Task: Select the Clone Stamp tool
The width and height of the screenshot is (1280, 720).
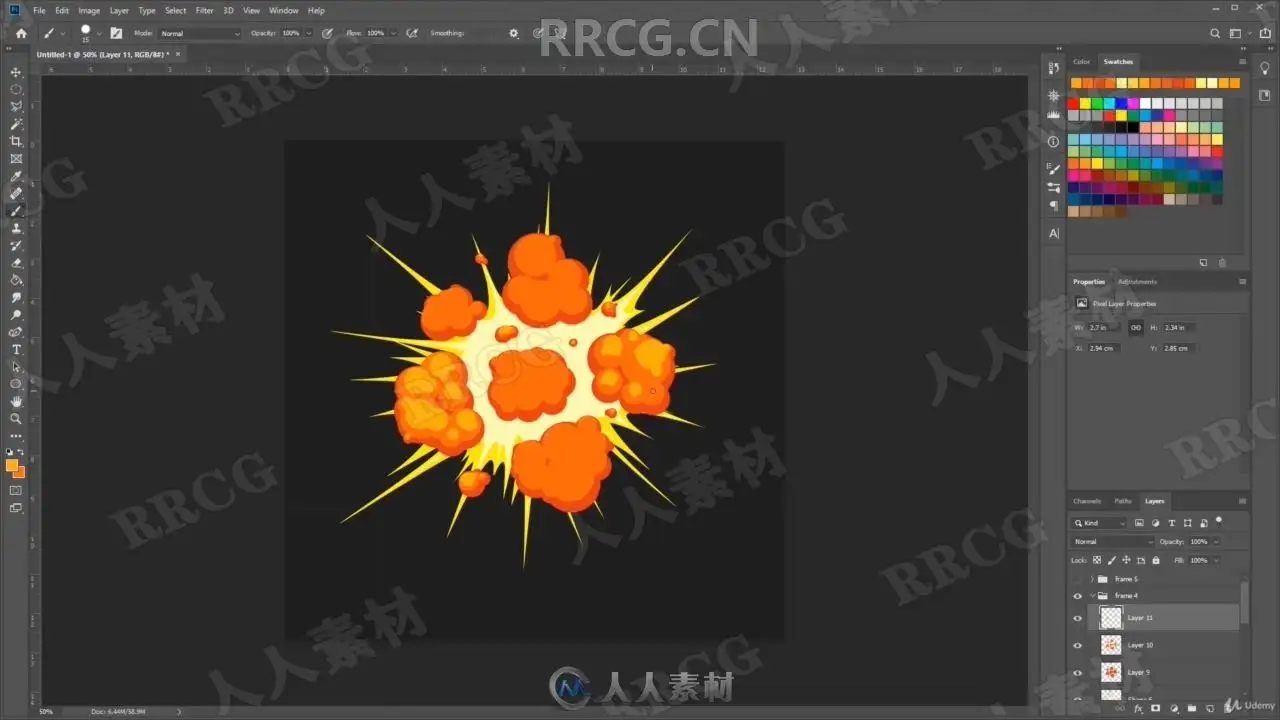Action: (x=16, y=228)
